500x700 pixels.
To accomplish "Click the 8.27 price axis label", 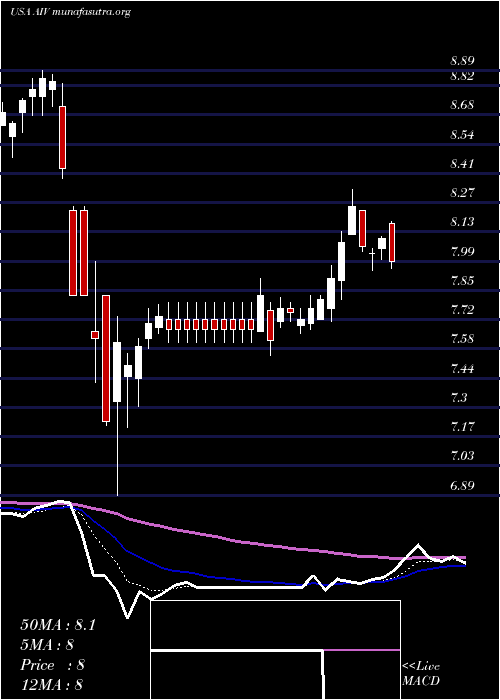I will point(462,193).
